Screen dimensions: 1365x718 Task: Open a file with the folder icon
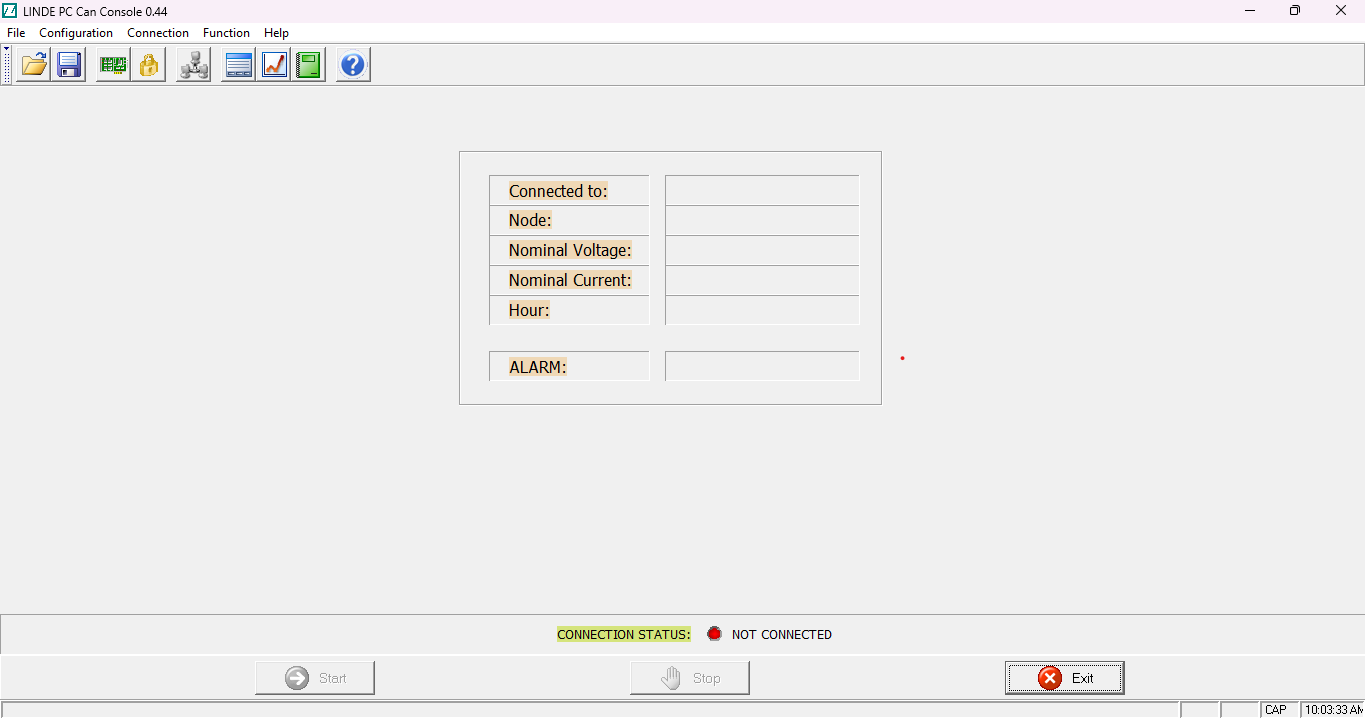click(x=34, y=66)
